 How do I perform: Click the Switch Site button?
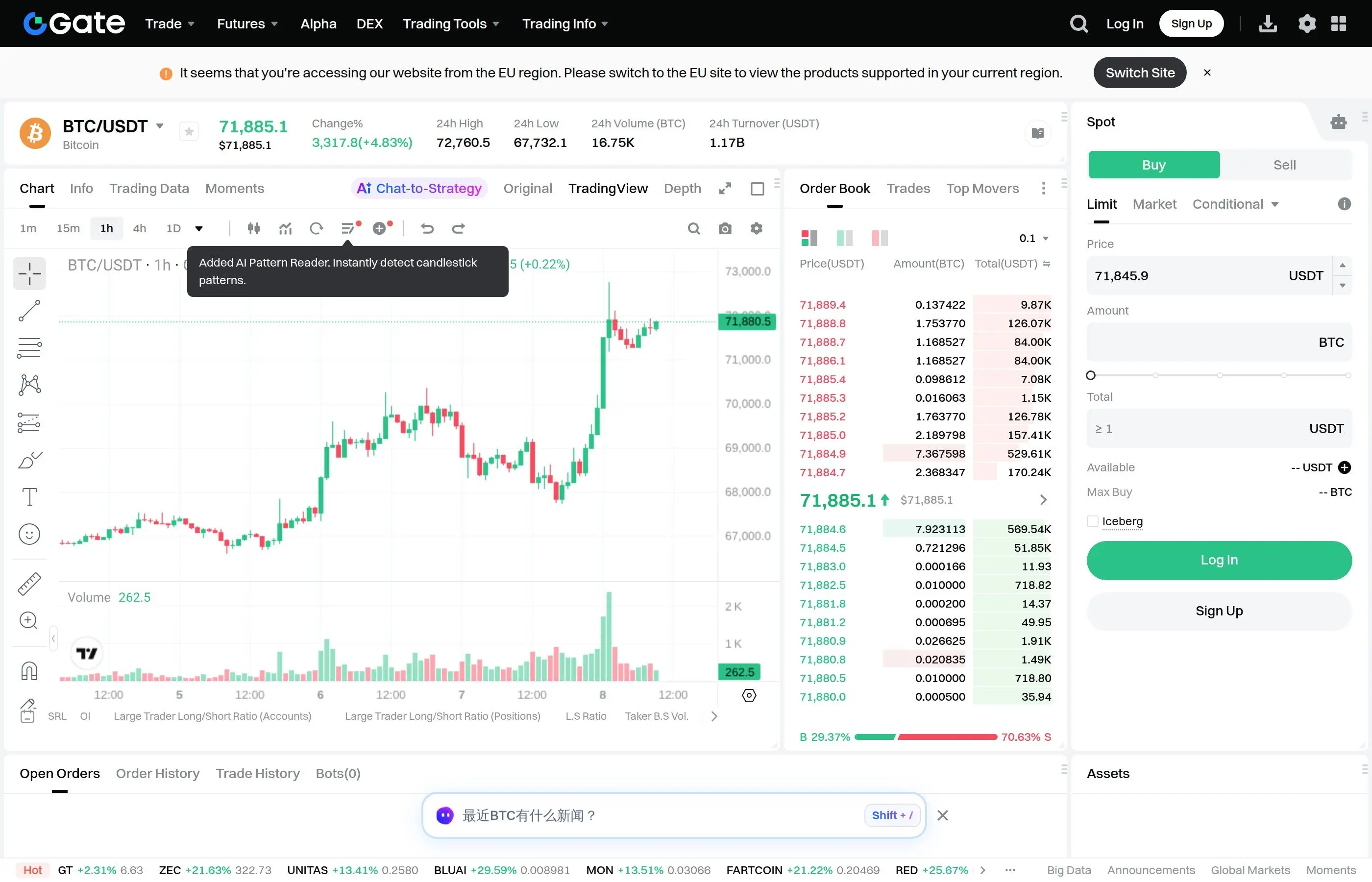pos(1140,73)
